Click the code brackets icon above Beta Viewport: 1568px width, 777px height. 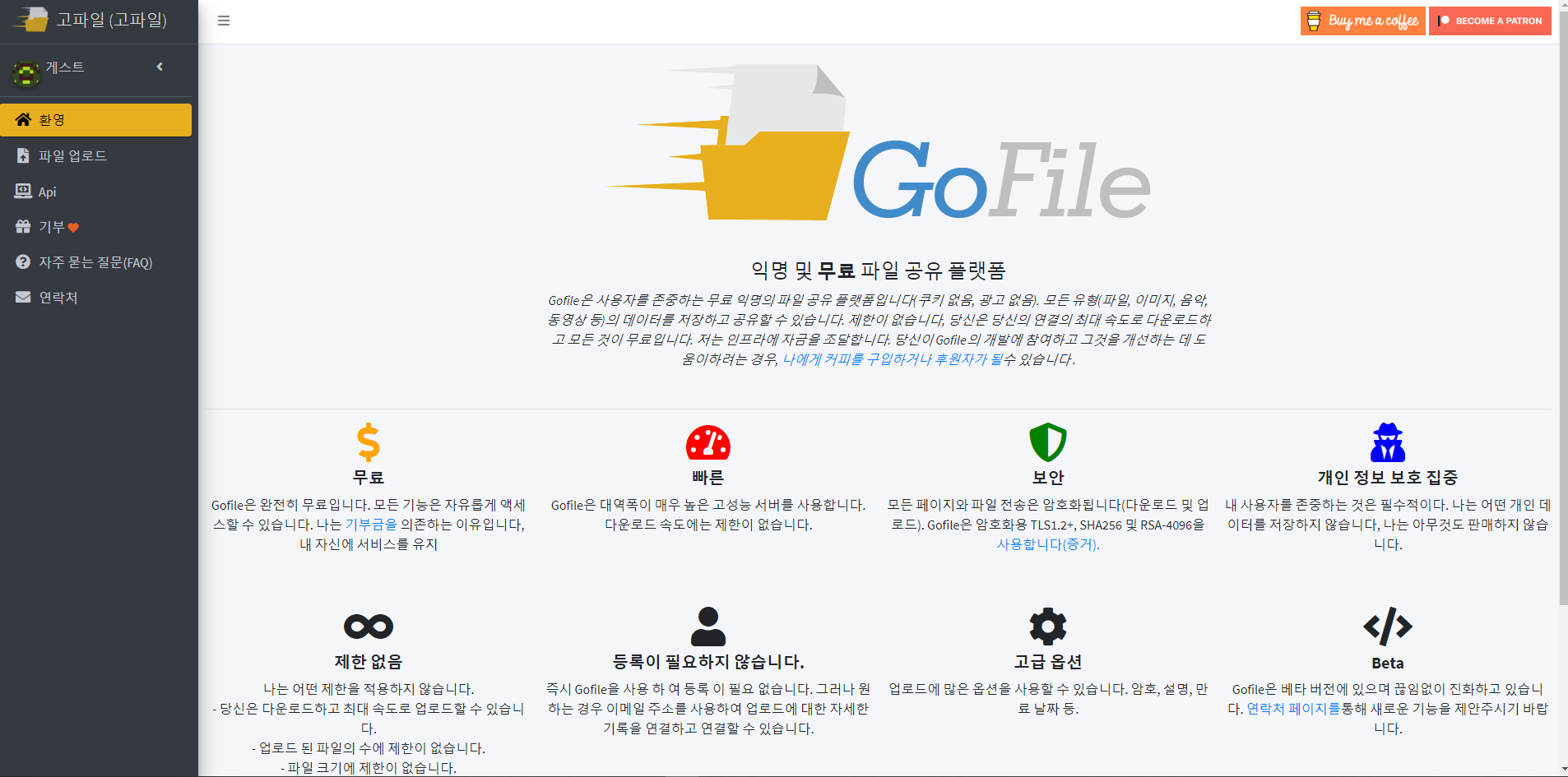tap(1388, 627)
